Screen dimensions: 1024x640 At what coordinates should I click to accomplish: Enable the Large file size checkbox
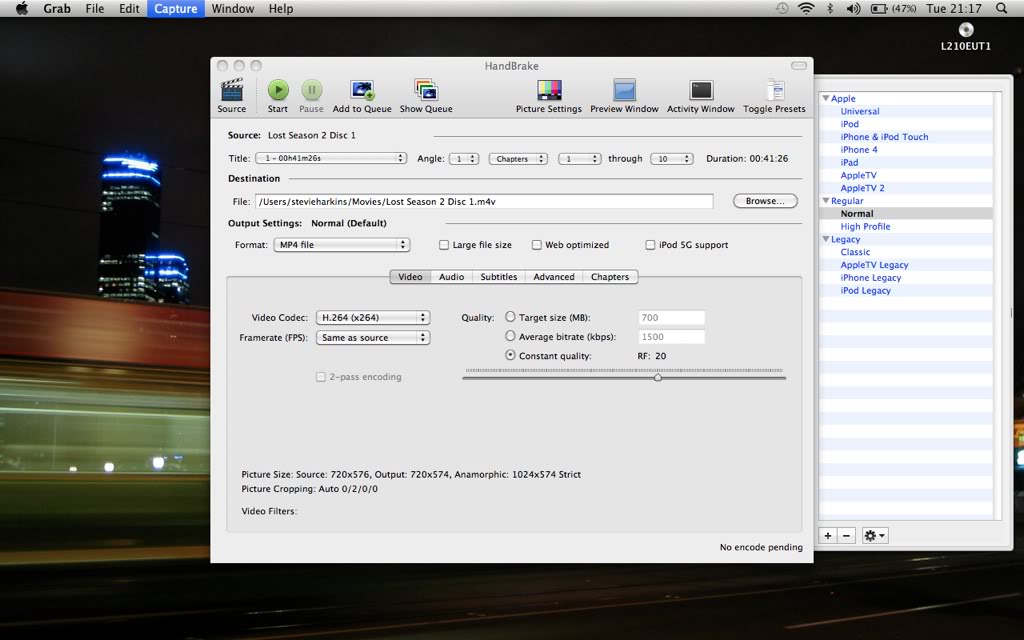pos(444,245)
